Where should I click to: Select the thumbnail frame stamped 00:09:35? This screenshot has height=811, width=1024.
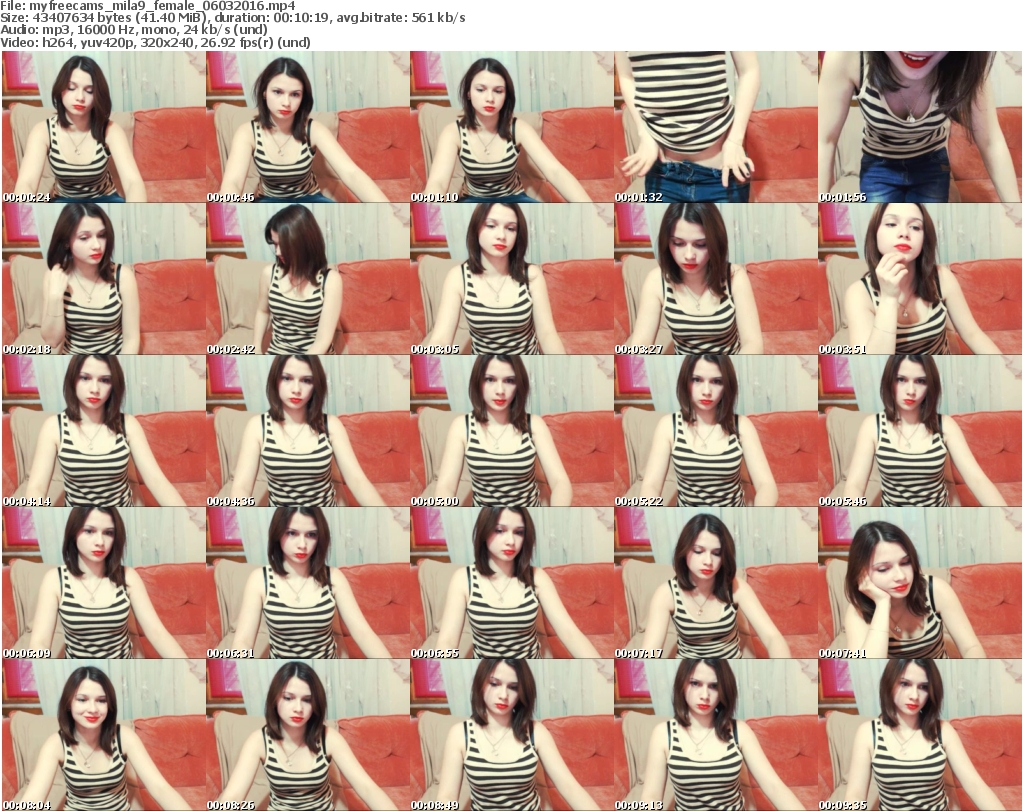click(x=920, y=735)
